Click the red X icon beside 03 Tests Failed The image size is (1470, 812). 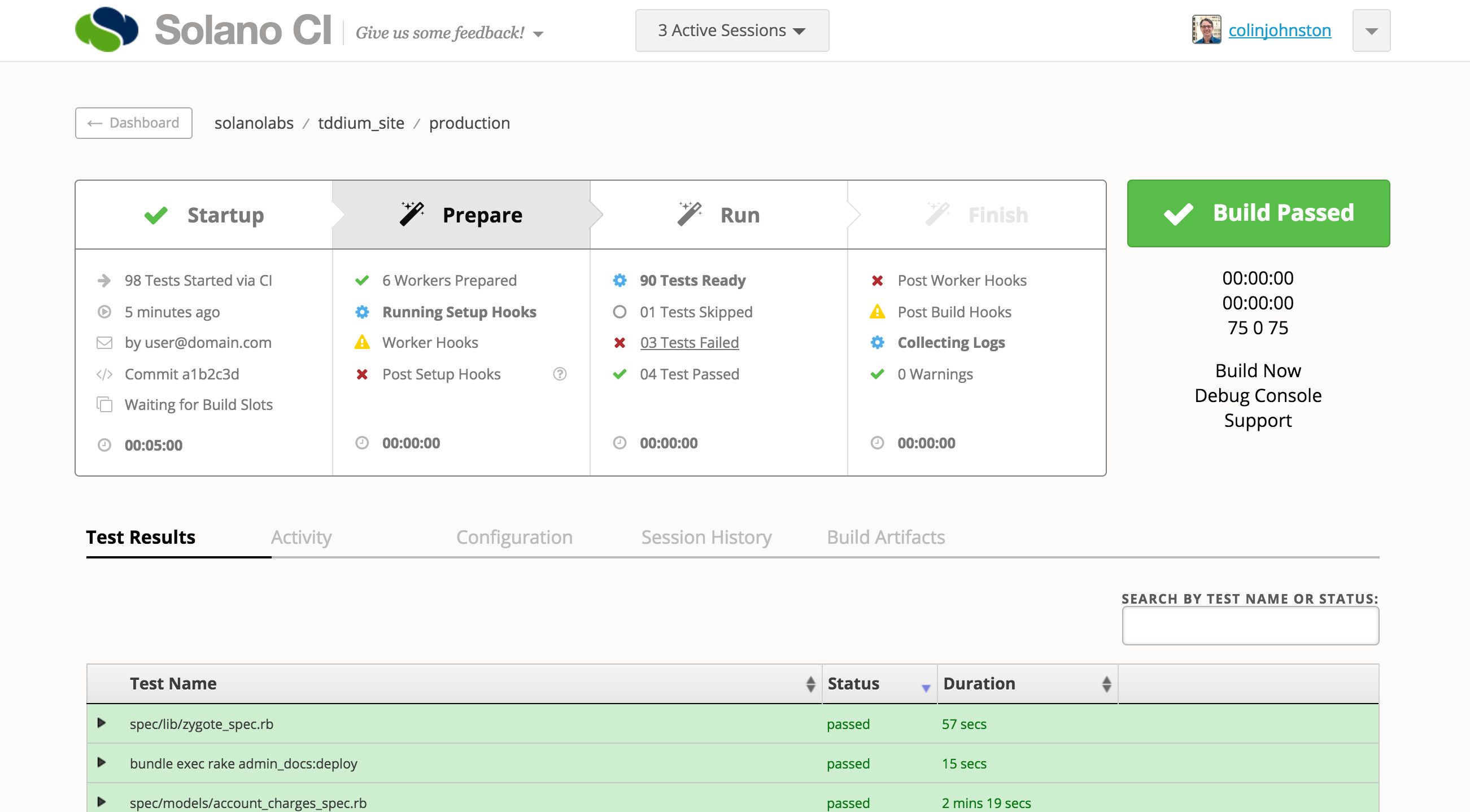tap(620, 342)
